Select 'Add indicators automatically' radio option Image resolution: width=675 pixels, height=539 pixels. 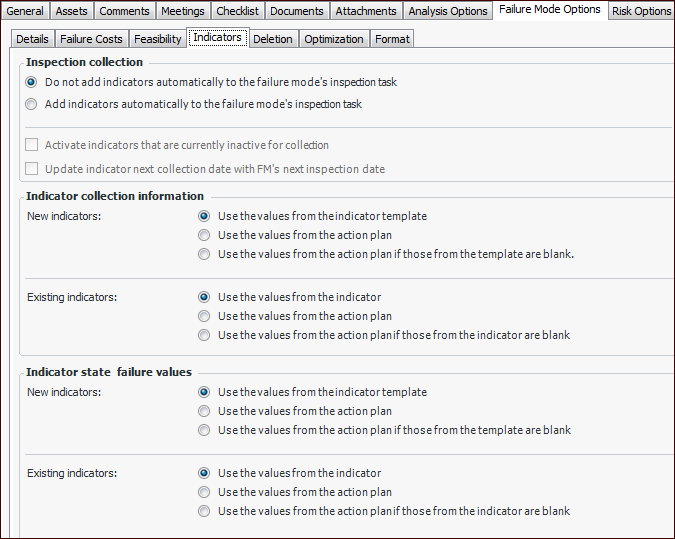pos(32,104)
